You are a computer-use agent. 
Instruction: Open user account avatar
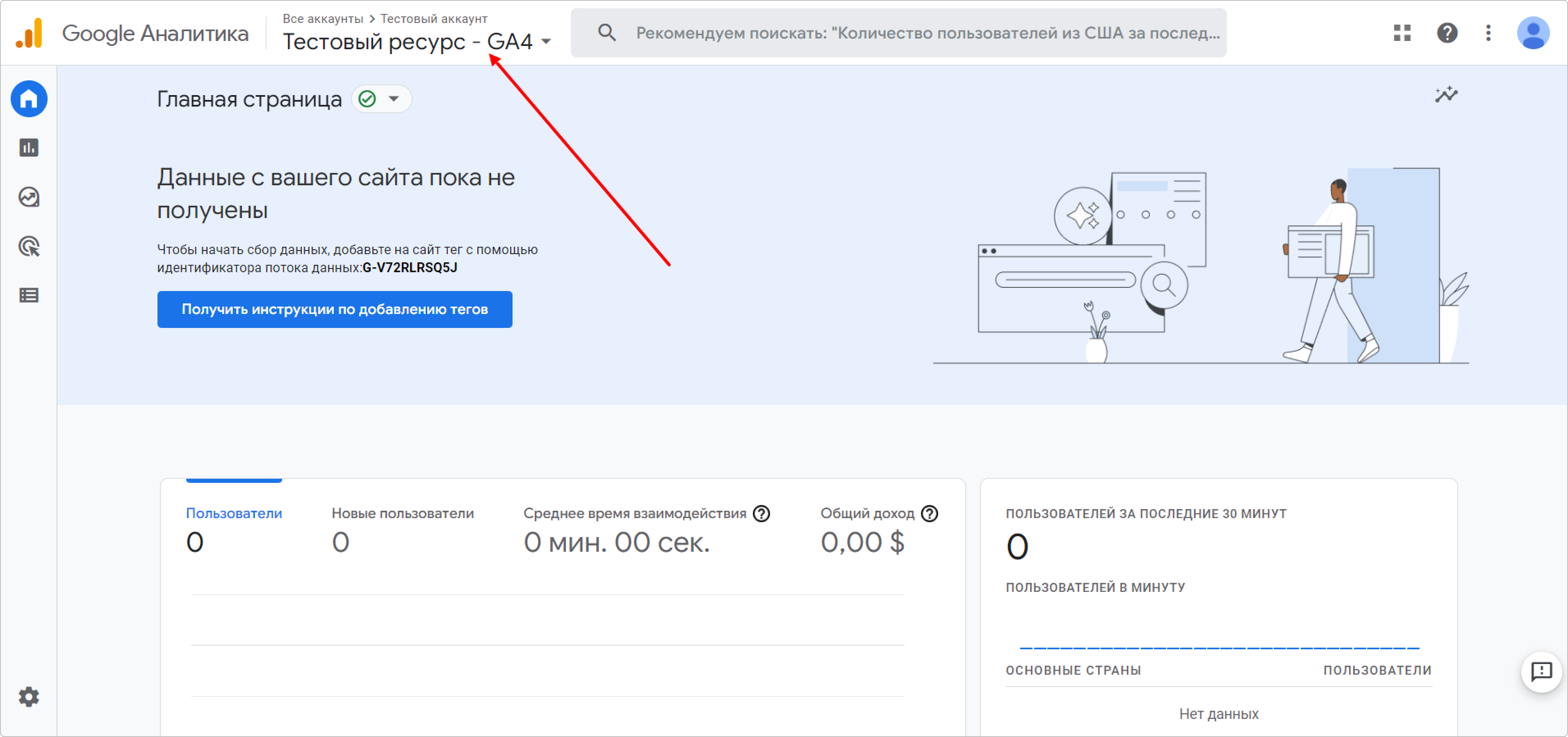click(x=1533, y=33)
